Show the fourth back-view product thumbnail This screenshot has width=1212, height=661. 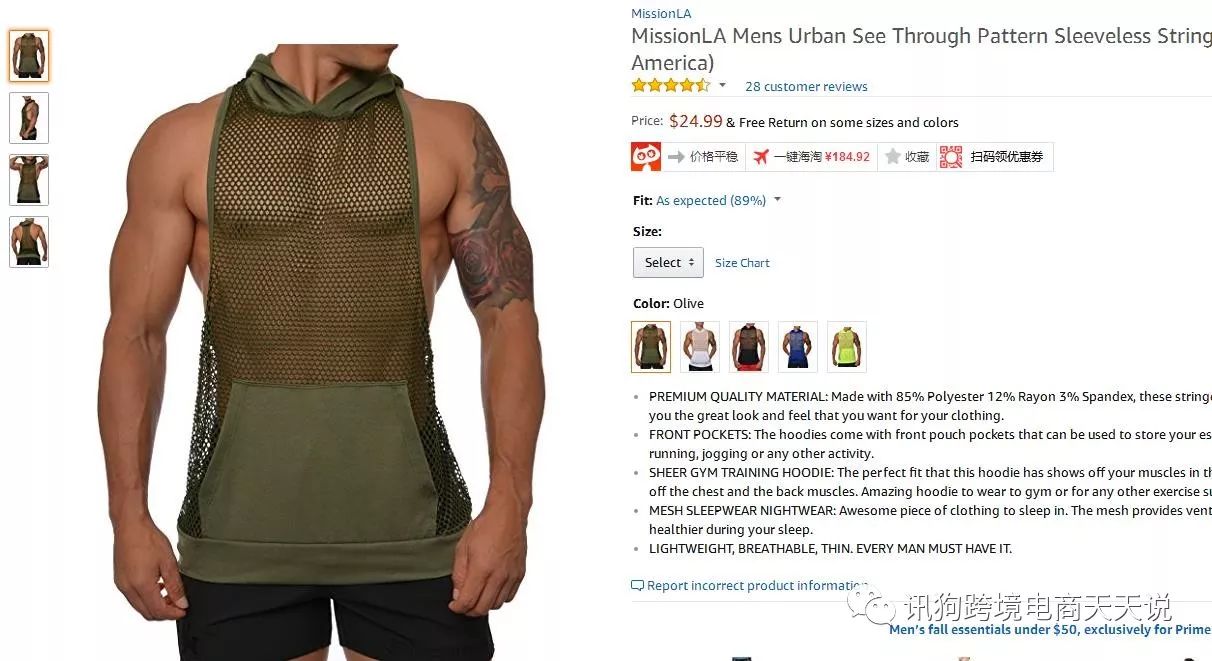29,242
